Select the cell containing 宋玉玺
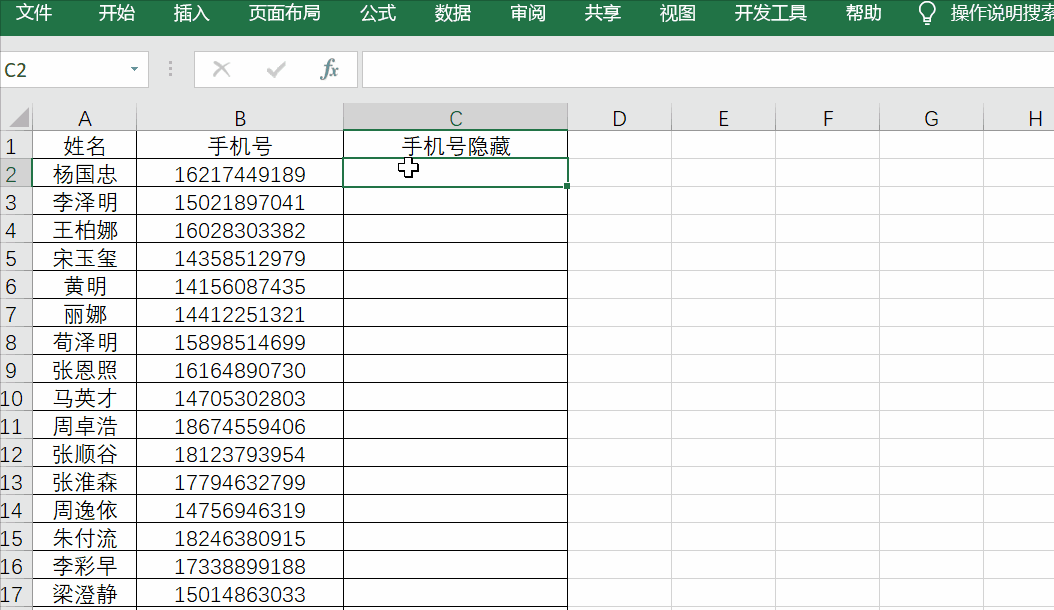This screenshot has width=1054, height=610. [x=85, y=258]
